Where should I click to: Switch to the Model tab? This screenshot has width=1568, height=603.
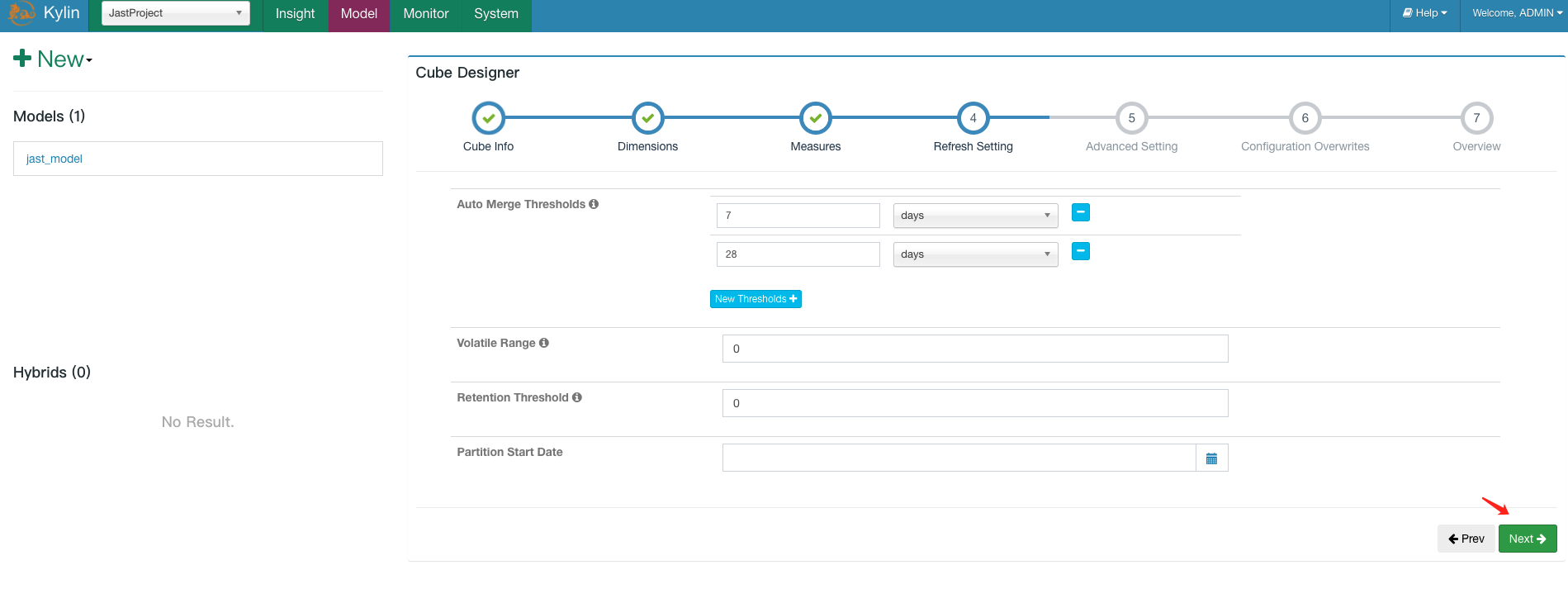coord(359,14)
